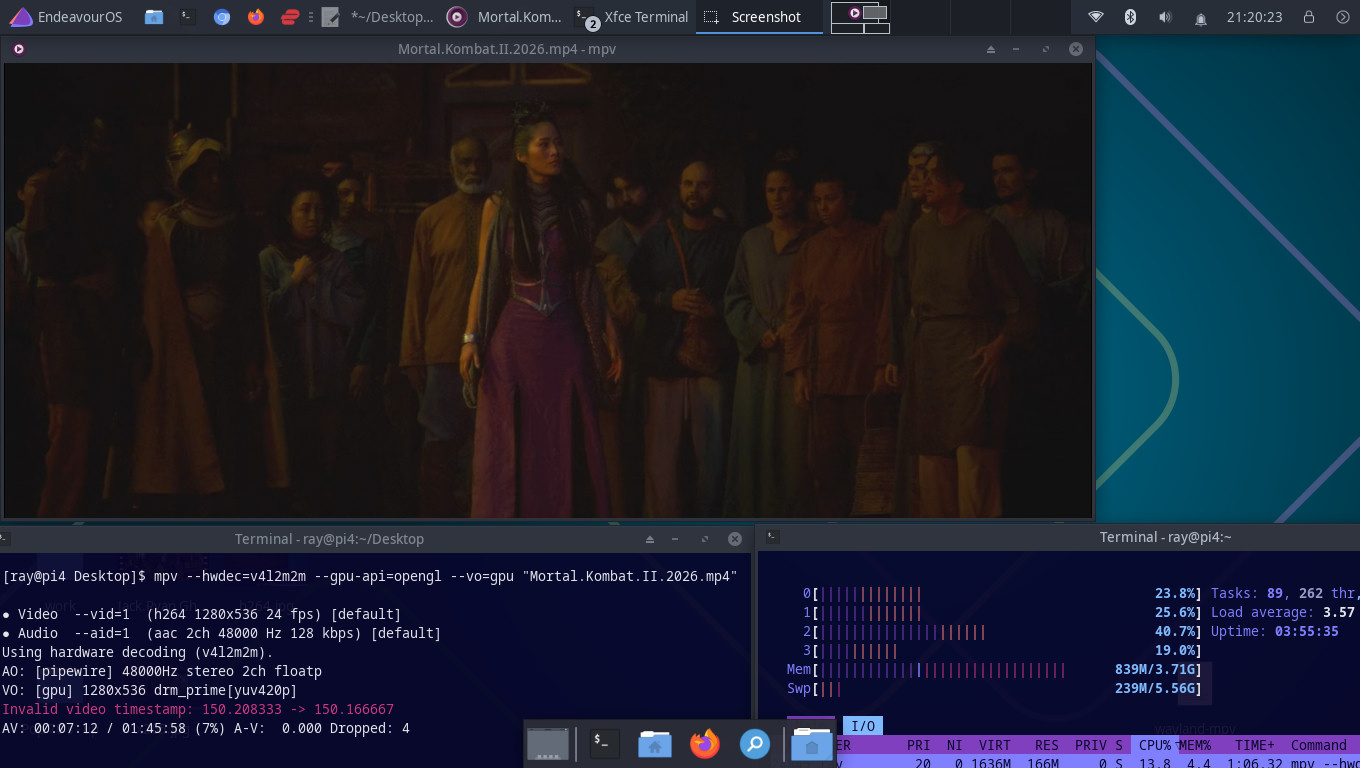Sort htop by PRI column
Image resolution: width=1360 pixels, height=768 pixels.
tap(919, 745)
